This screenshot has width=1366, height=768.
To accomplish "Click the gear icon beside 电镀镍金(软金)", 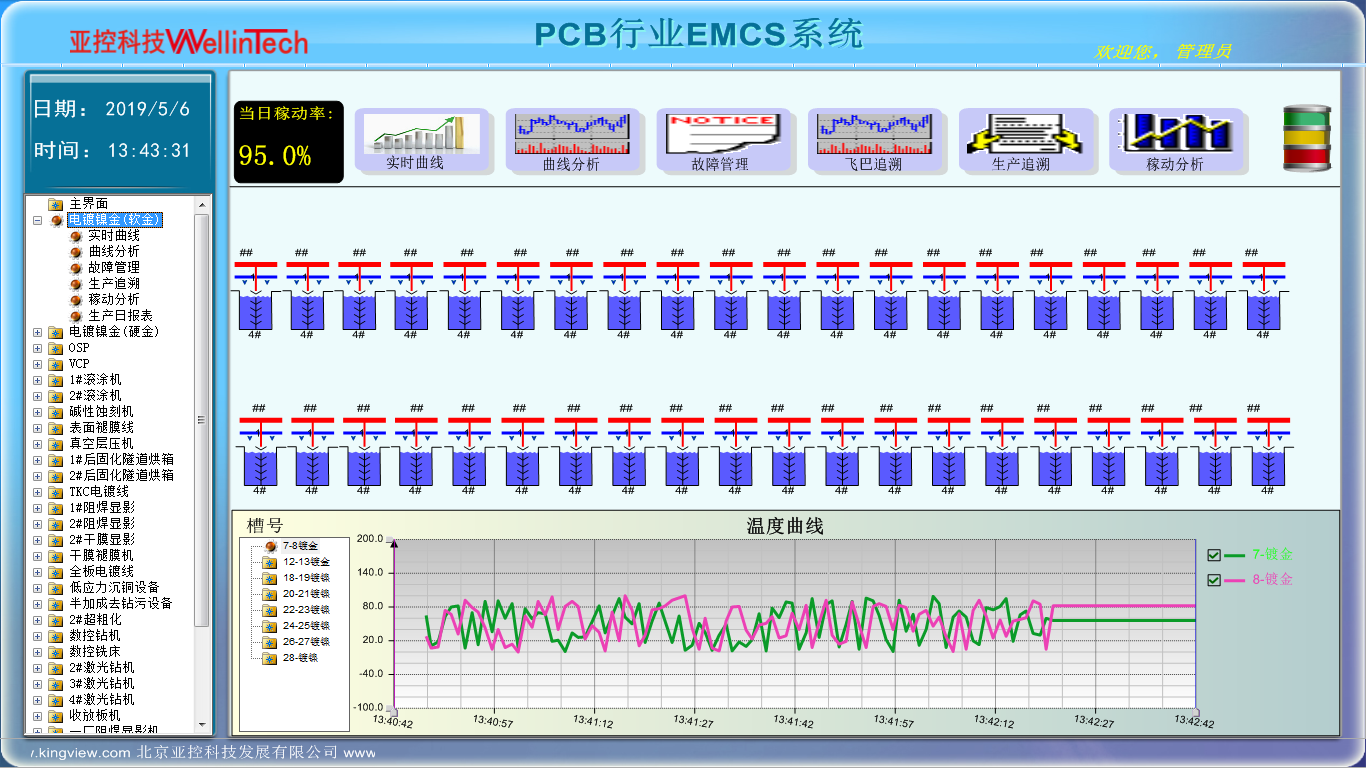I will (56, 220).
